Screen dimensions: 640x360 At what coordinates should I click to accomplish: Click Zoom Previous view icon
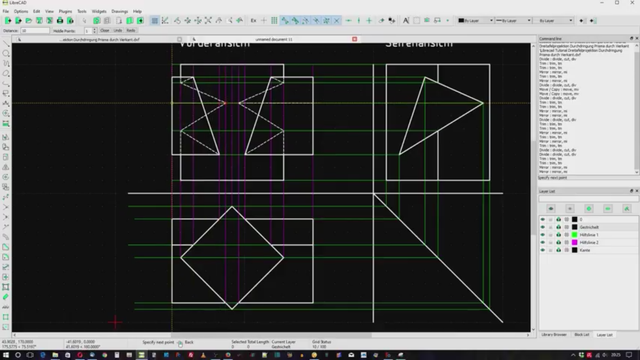pyautogui.click(x=219, y=20)
